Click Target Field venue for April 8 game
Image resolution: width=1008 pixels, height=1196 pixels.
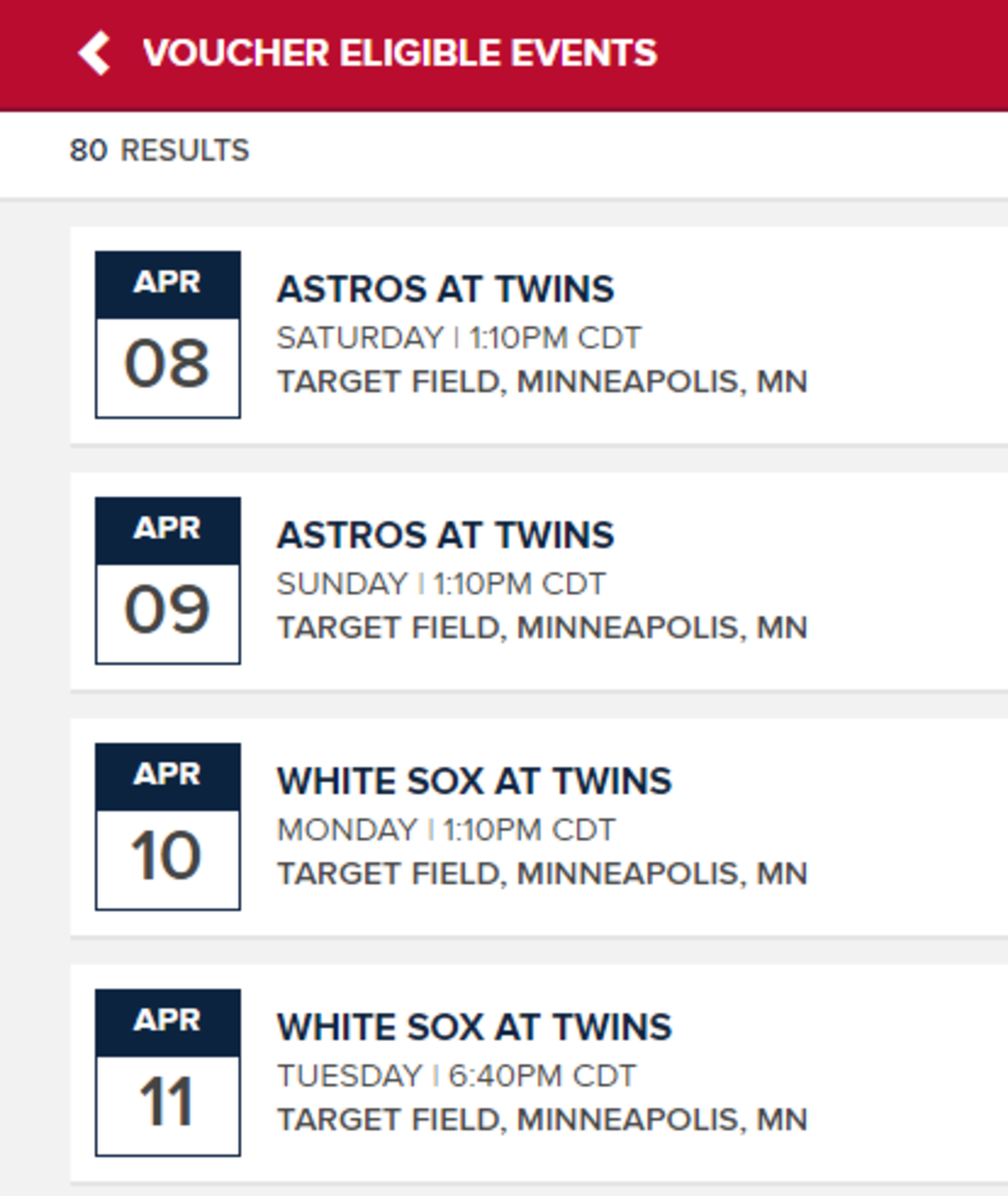[x=542, y=381]
